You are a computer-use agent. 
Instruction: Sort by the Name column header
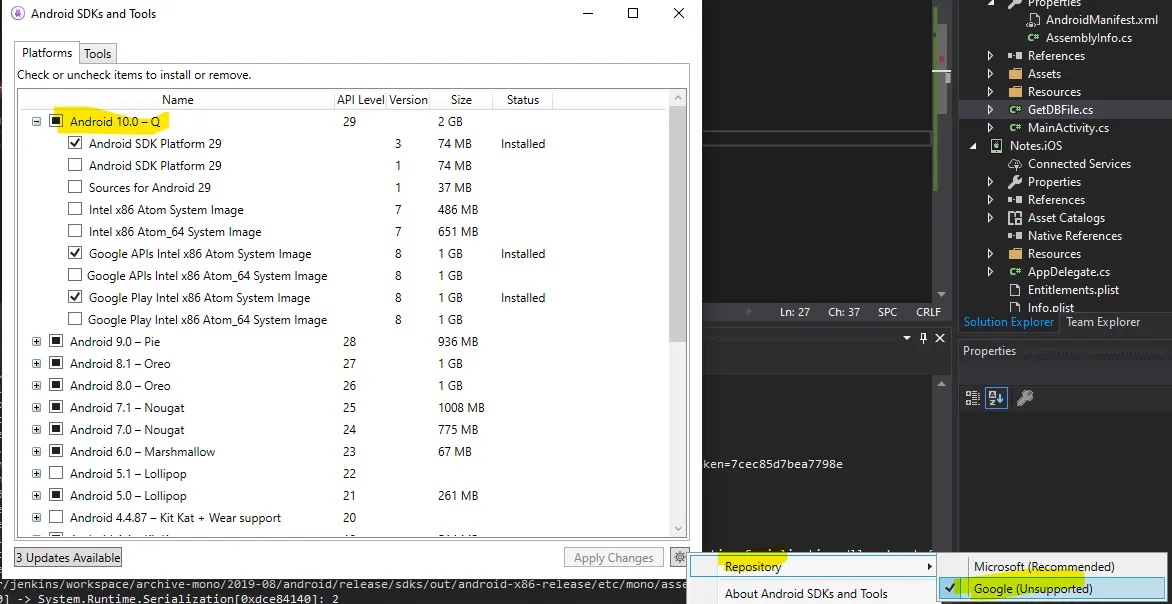(177, 99)
